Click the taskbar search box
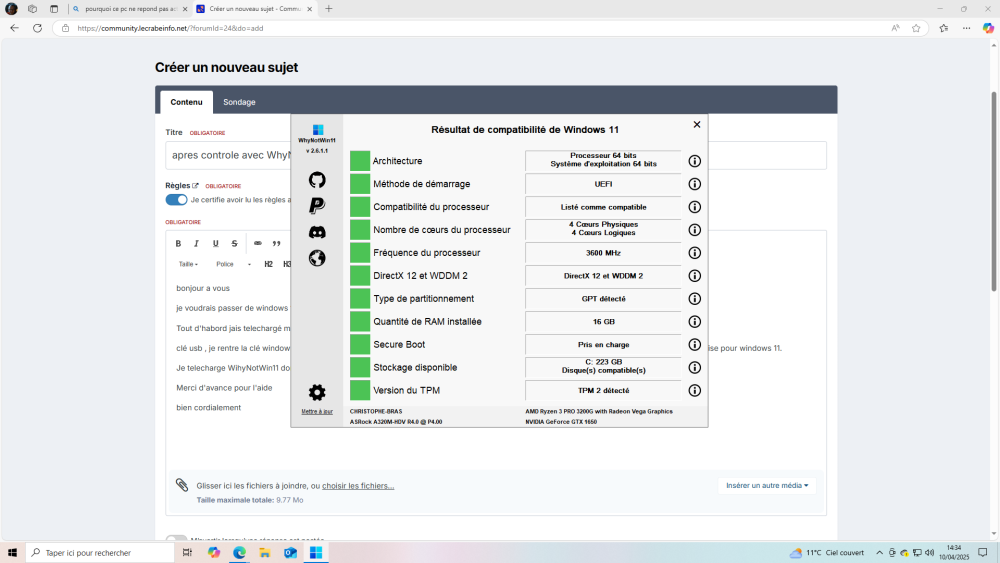The image size is (1000, 563). pyautogui.click(x=100, y=553)
